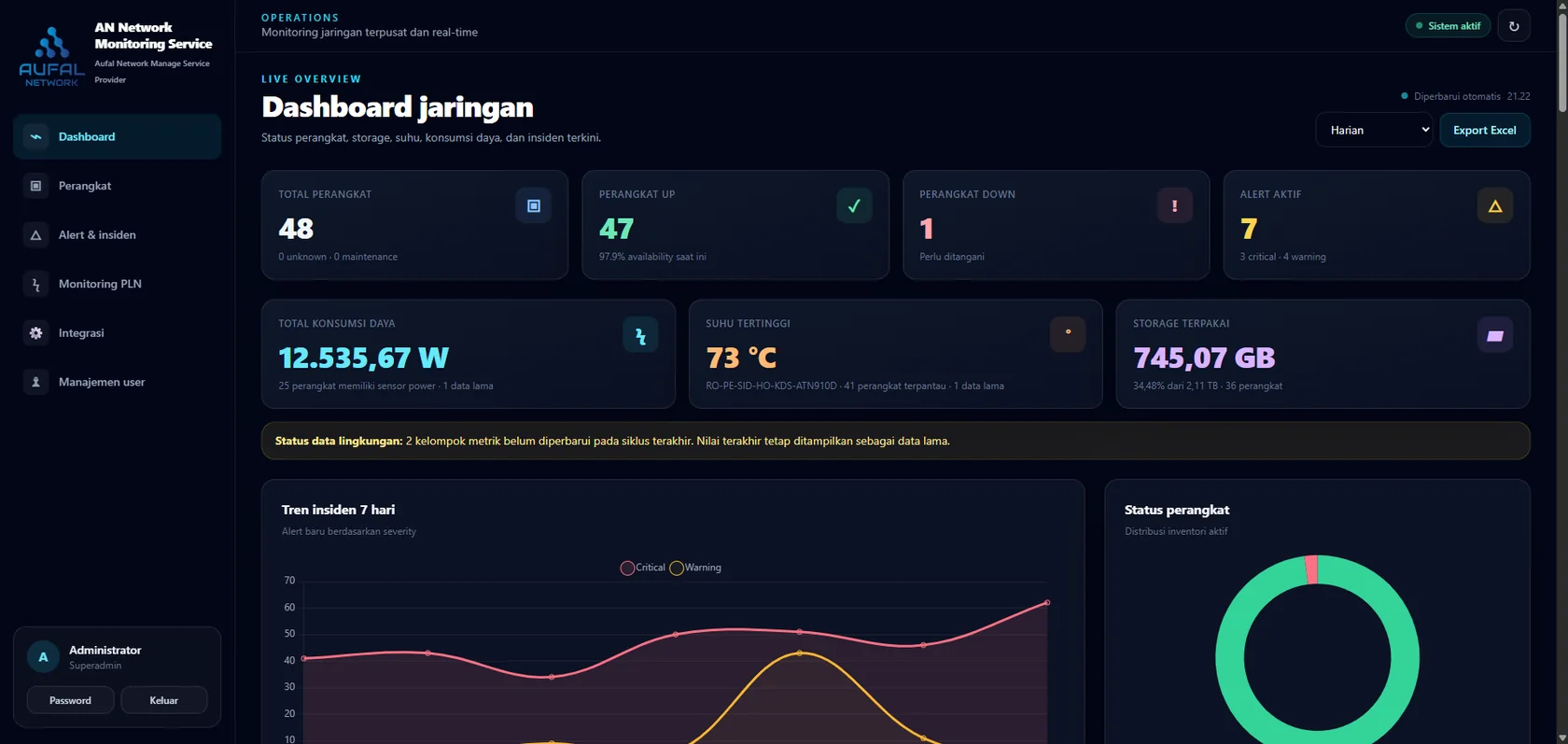1568x744 pixels.
Task: Click the Keluar logout button
Action: (x=163, y=700)
